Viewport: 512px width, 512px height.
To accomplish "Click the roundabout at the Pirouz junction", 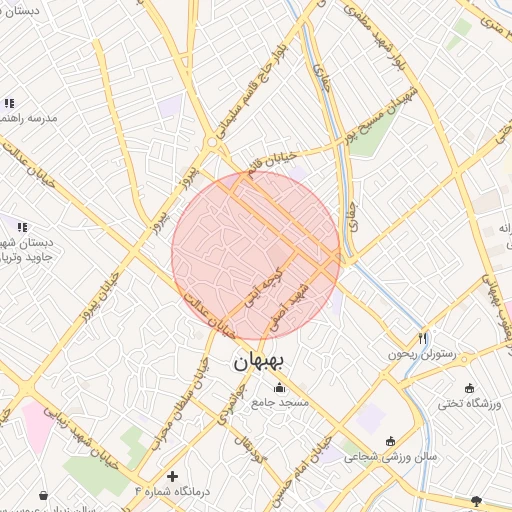I will pyautogui.click(x=212, y=142).
